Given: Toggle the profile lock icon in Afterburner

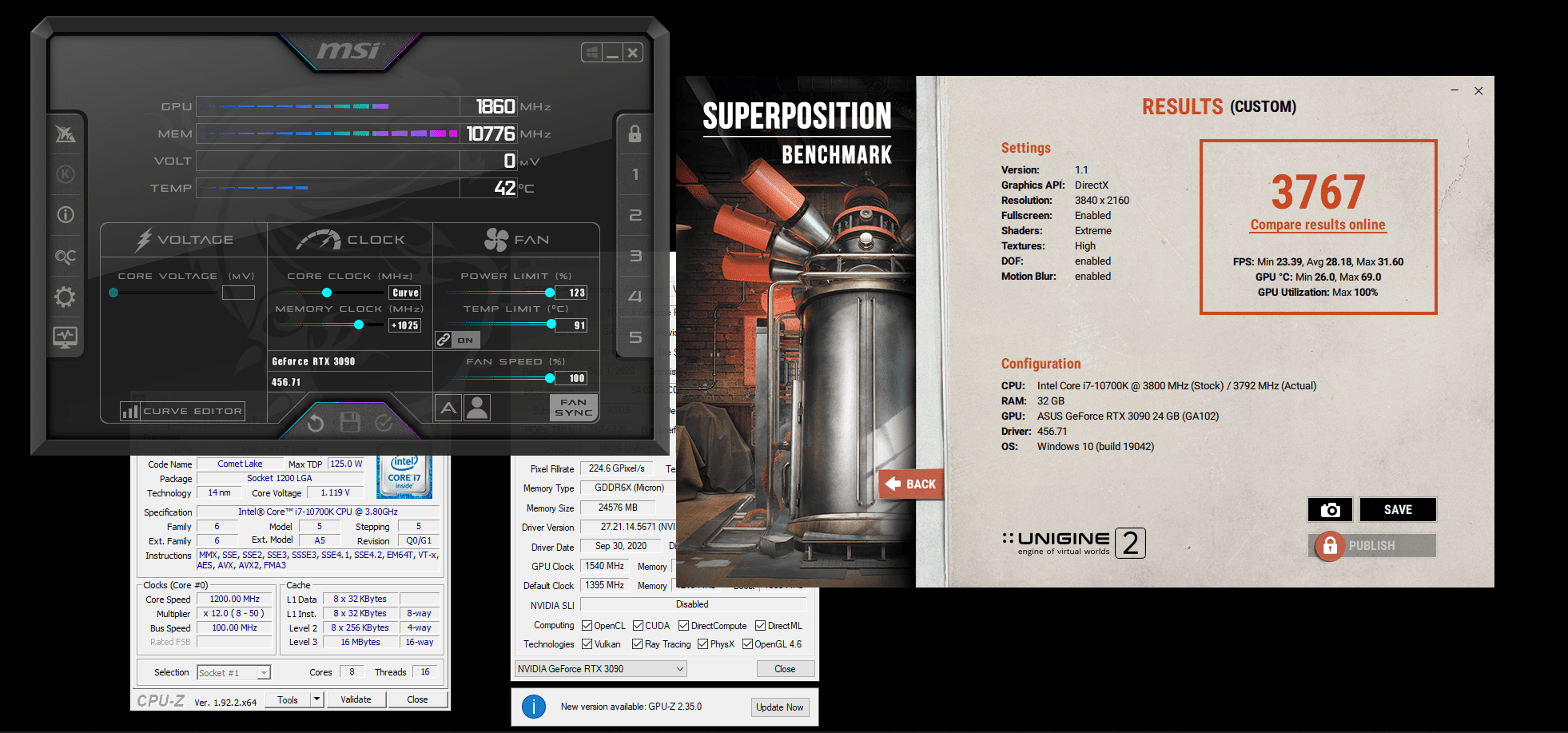Looking at the screenshot, I should 635,133.
